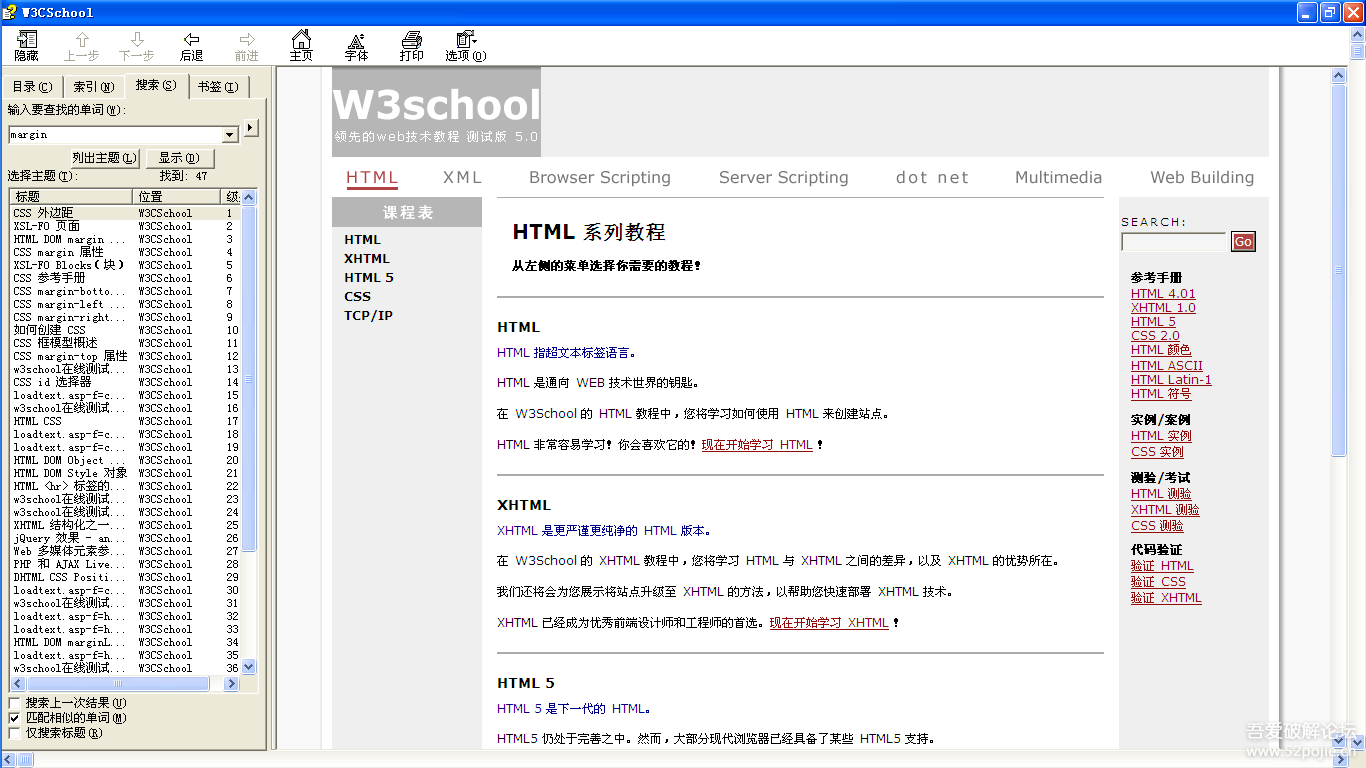The image size is (1366, 768).
Task: Select HTML 5 in the 课程表 sidebar
Action: click(x=369, y=277)
